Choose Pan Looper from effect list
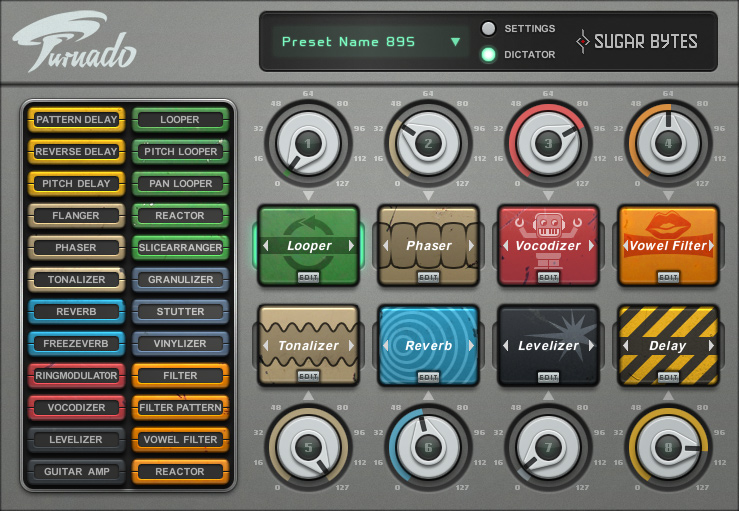 click(x=181, y=183)
